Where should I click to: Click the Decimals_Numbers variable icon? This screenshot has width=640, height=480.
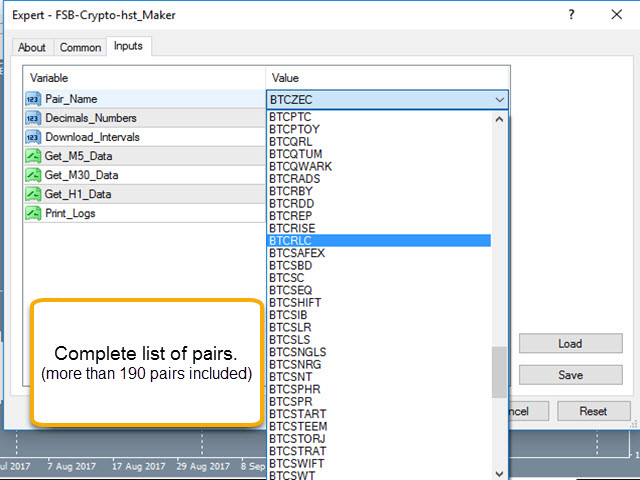33,118
